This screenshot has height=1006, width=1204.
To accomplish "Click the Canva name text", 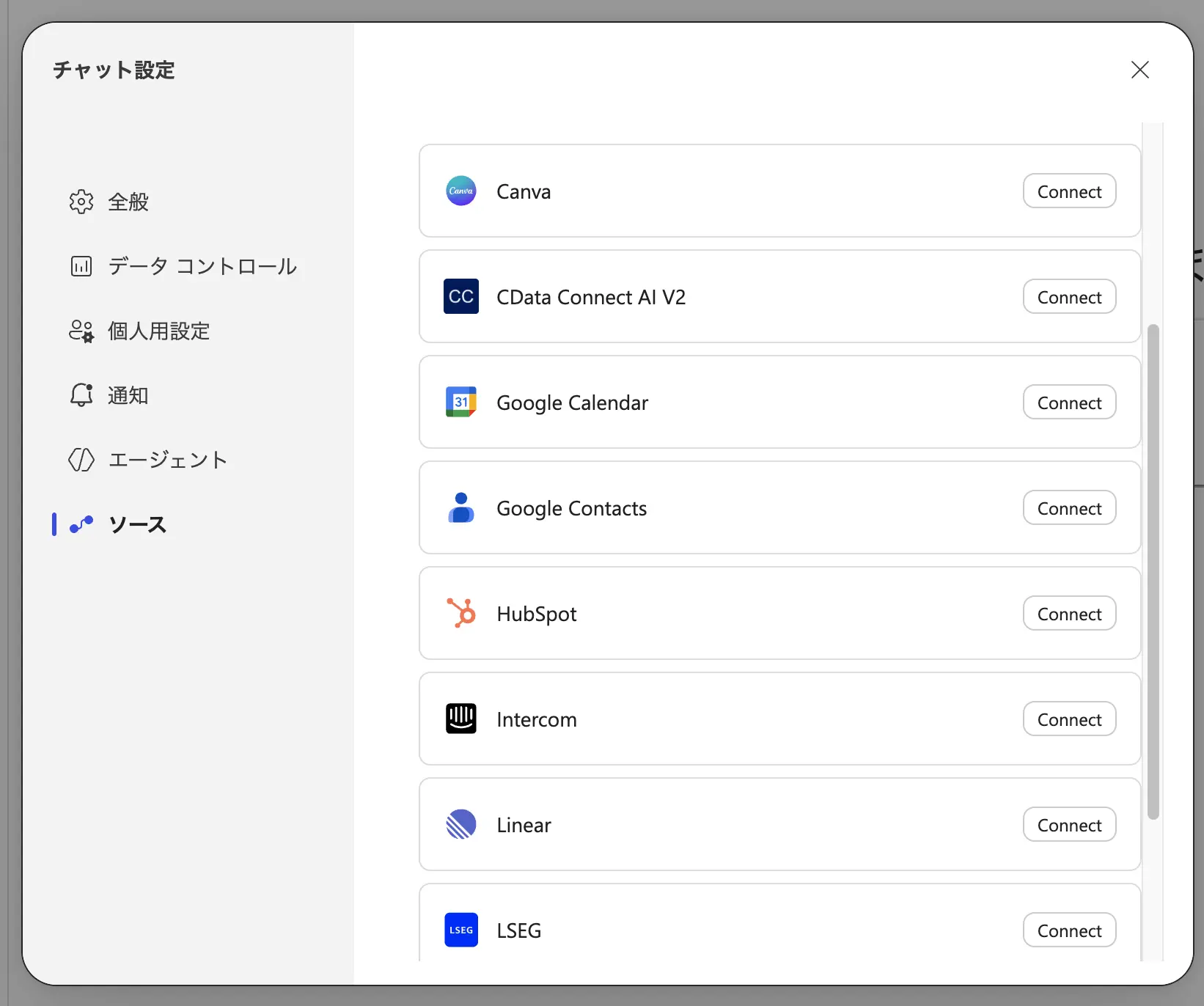I will pos(524,191).
